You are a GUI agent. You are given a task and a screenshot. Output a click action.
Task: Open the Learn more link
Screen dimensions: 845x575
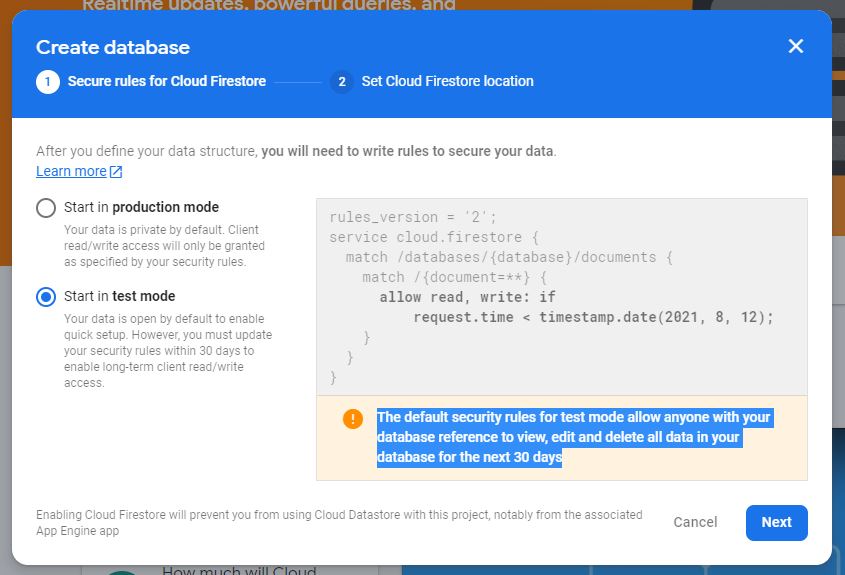71,171
